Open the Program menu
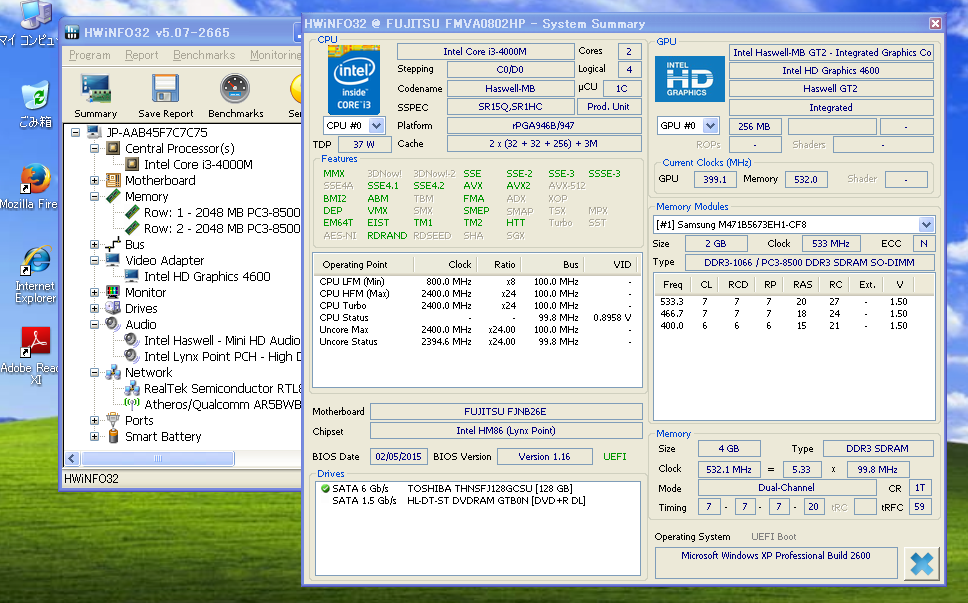The image size is (968, 603). (90, 55)
